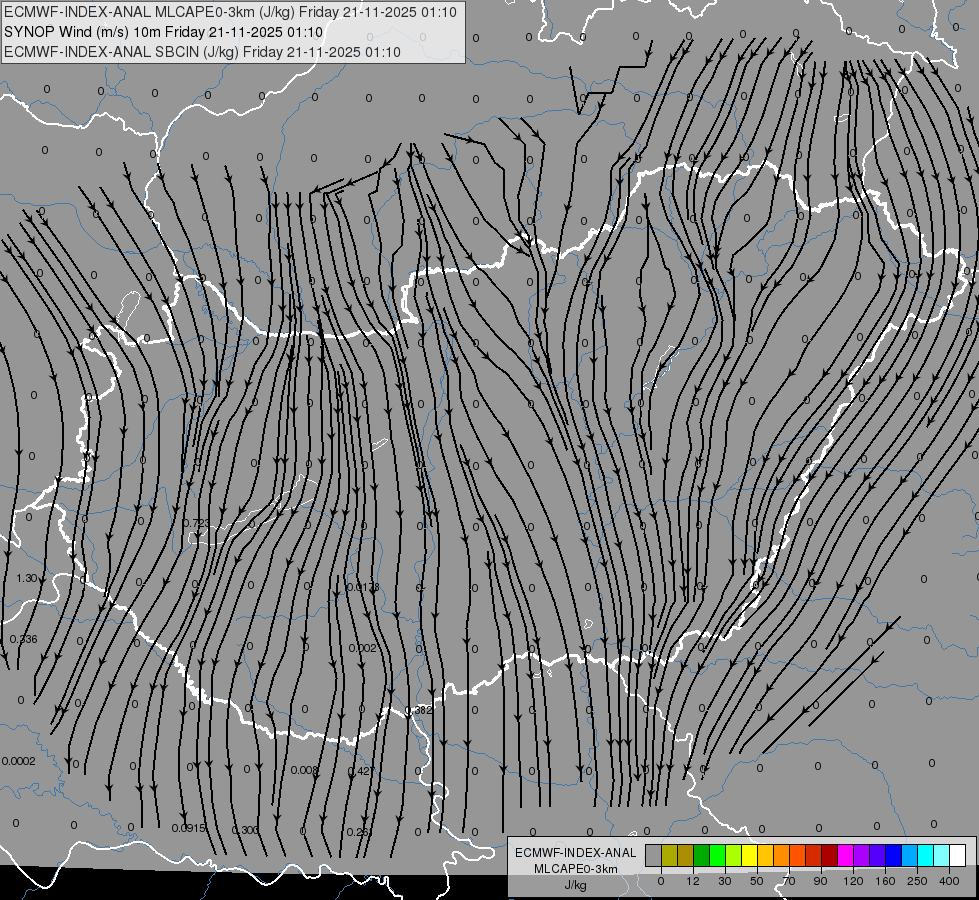The height and width of the screenshot is (900, 979).
Task: Click legend tick label 160
Action: point(885,881)
